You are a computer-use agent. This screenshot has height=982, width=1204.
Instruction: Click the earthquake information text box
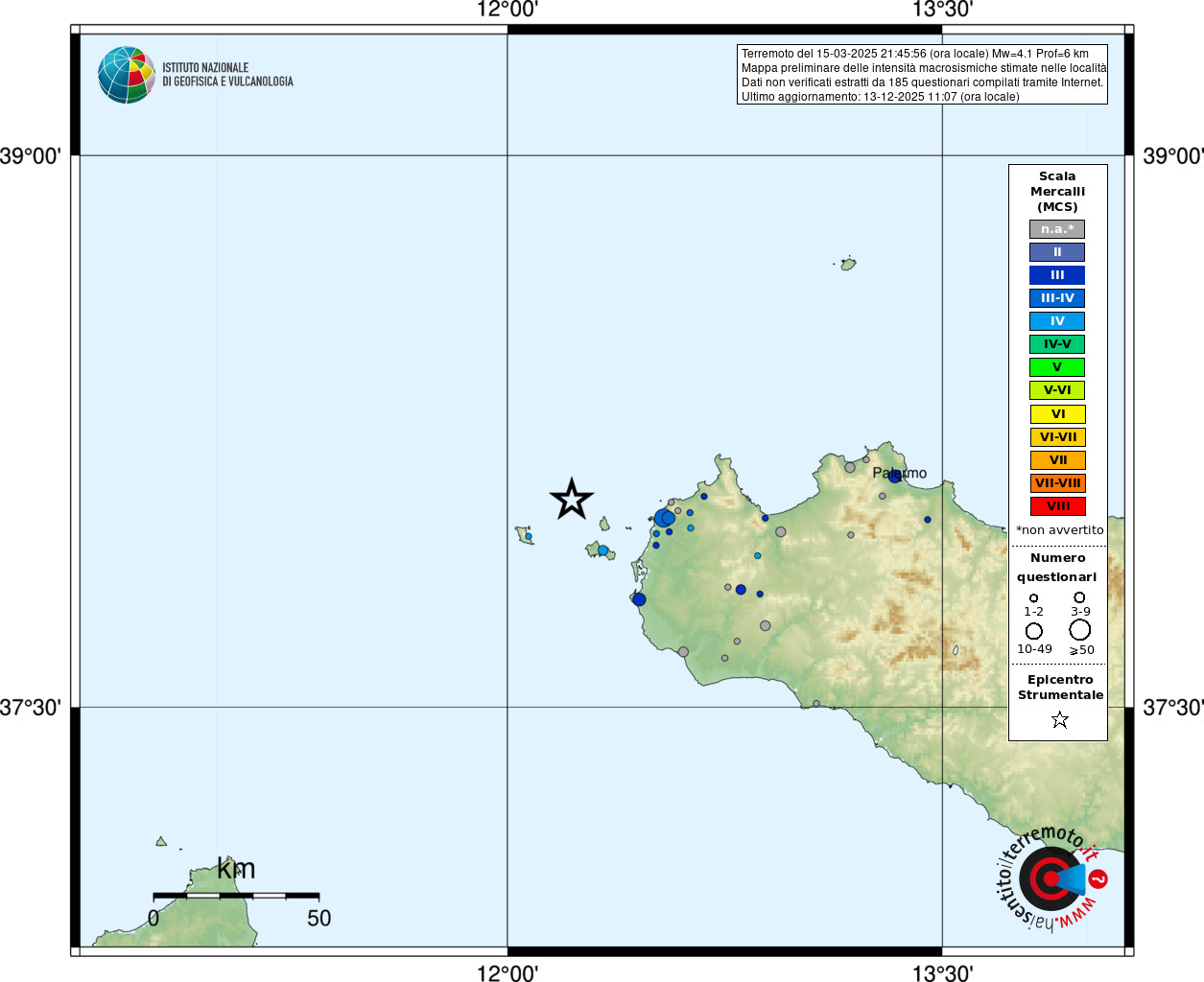922,75
